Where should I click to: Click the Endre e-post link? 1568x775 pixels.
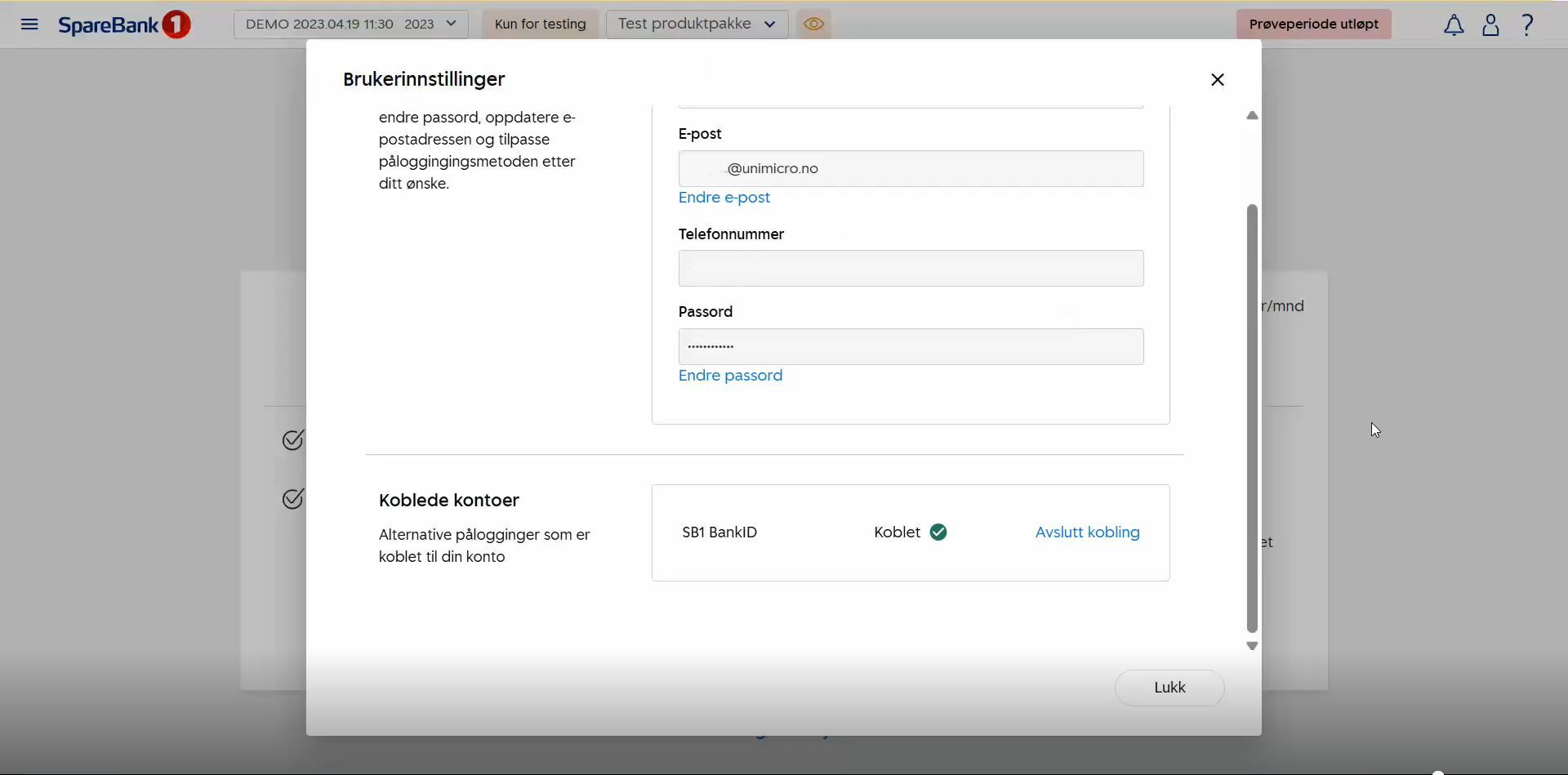[x=724, y=198]
